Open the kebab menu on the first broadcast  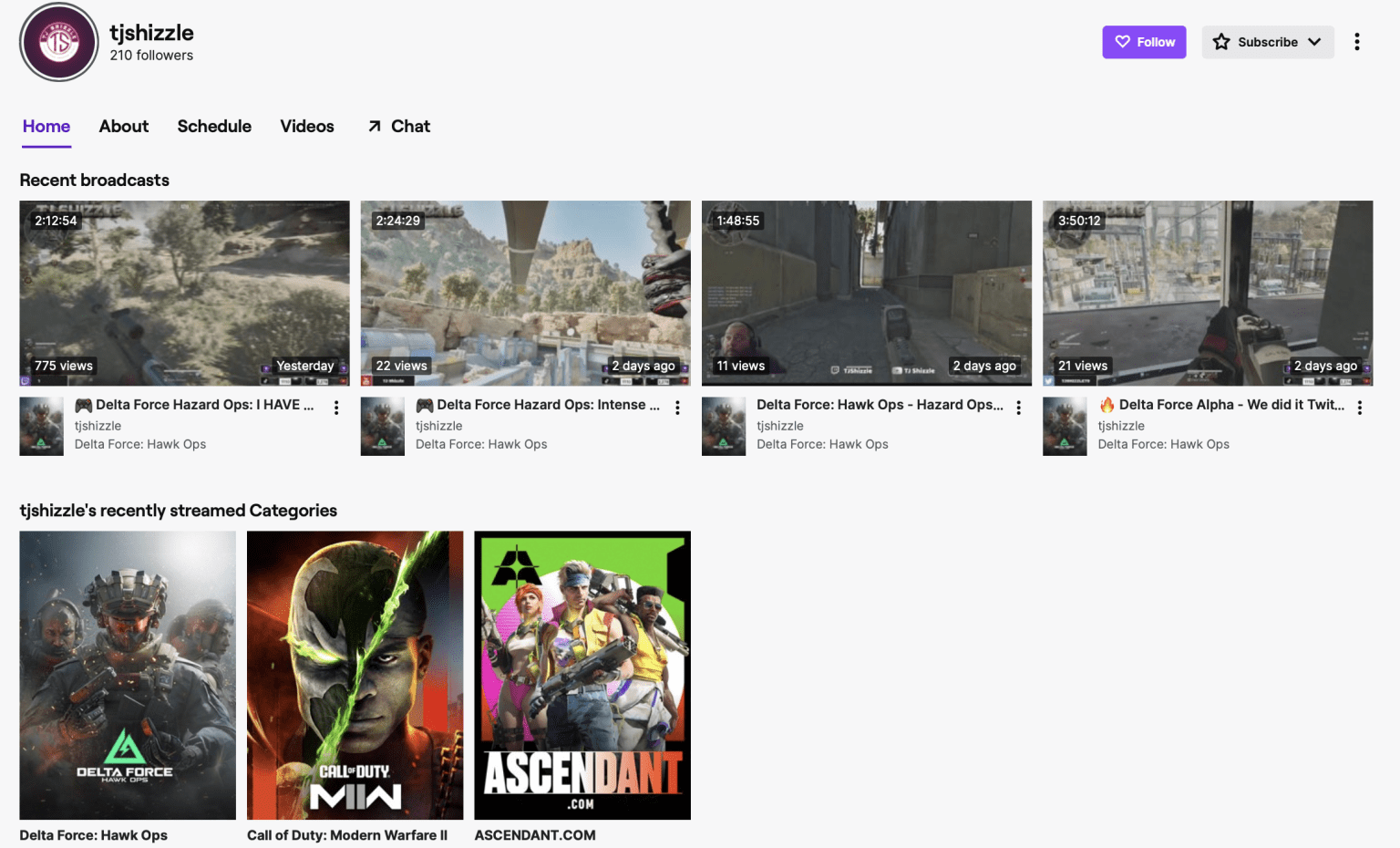[x=336, y=408]
